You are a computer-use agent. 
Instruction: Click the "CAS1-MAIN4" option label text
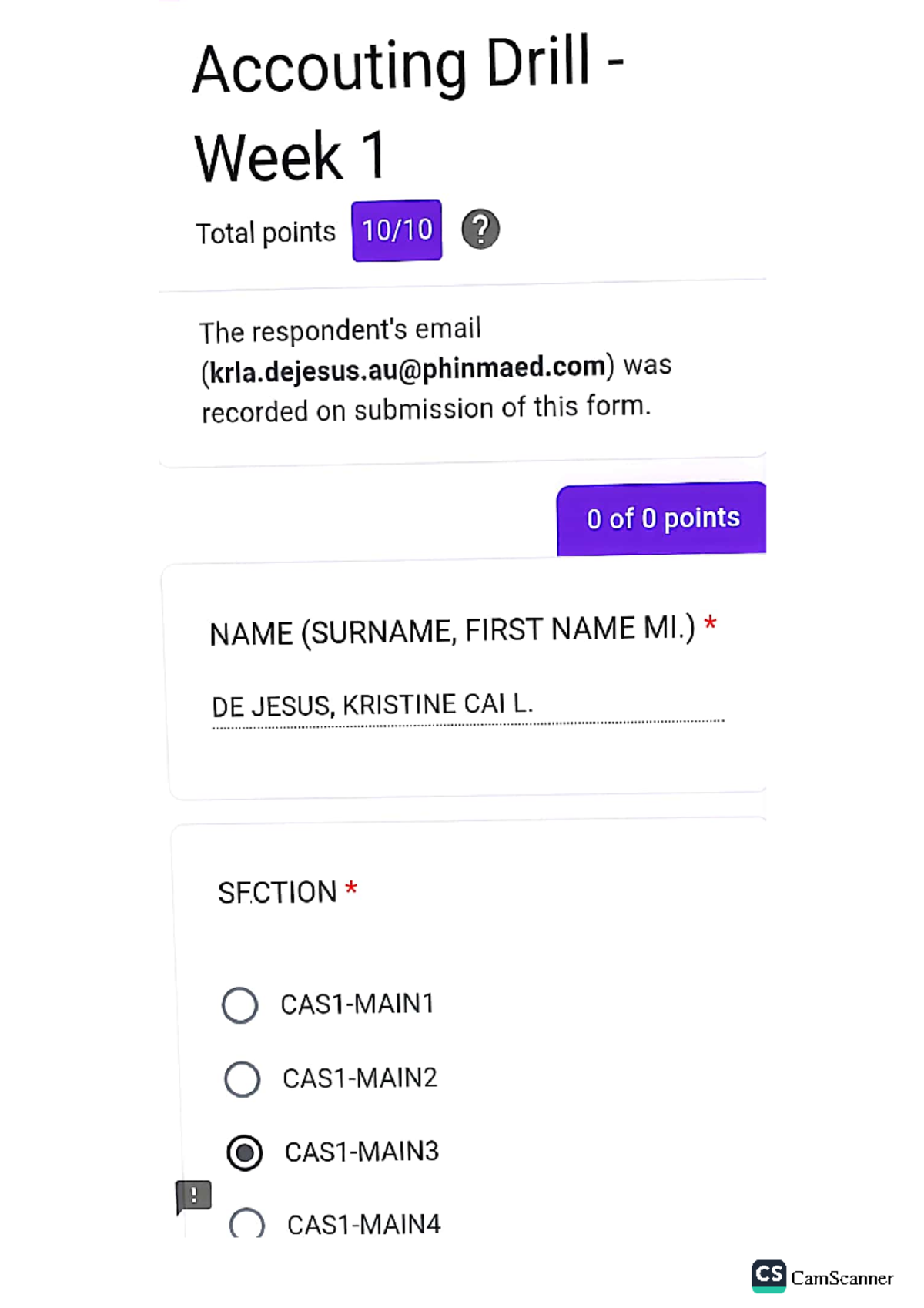point(363,1225)
